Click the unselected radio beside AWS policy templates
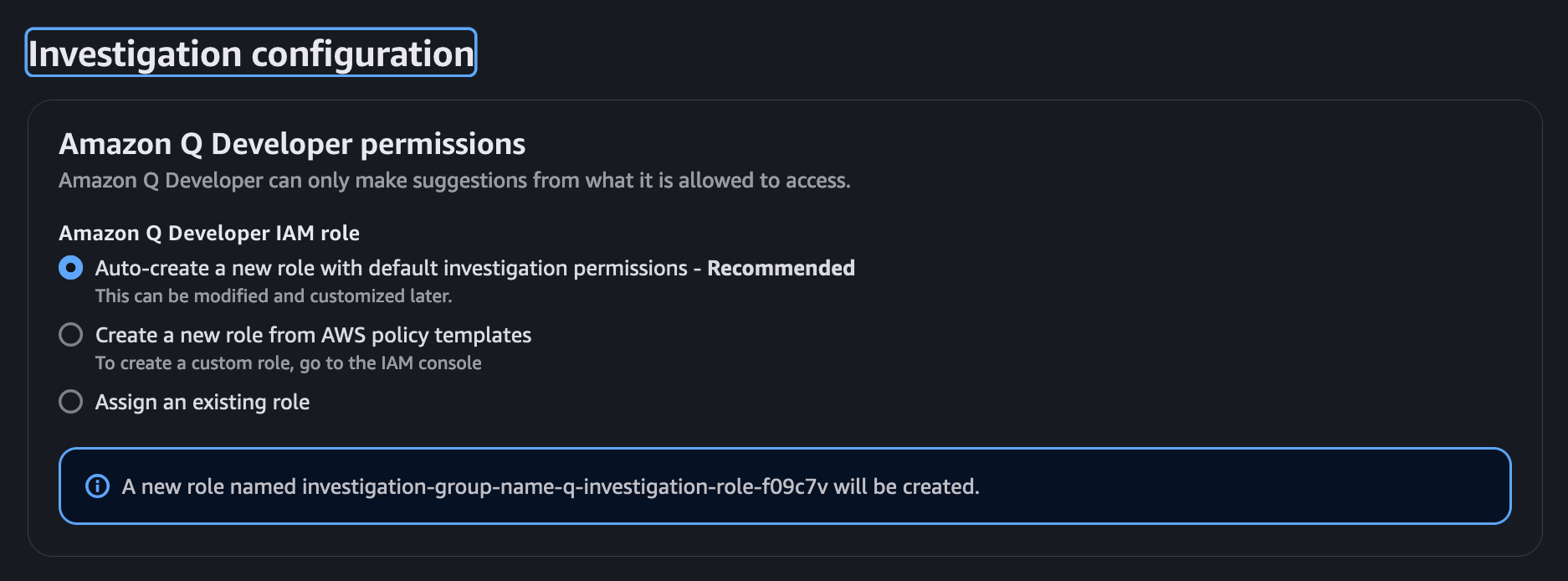 pos(70,335)
